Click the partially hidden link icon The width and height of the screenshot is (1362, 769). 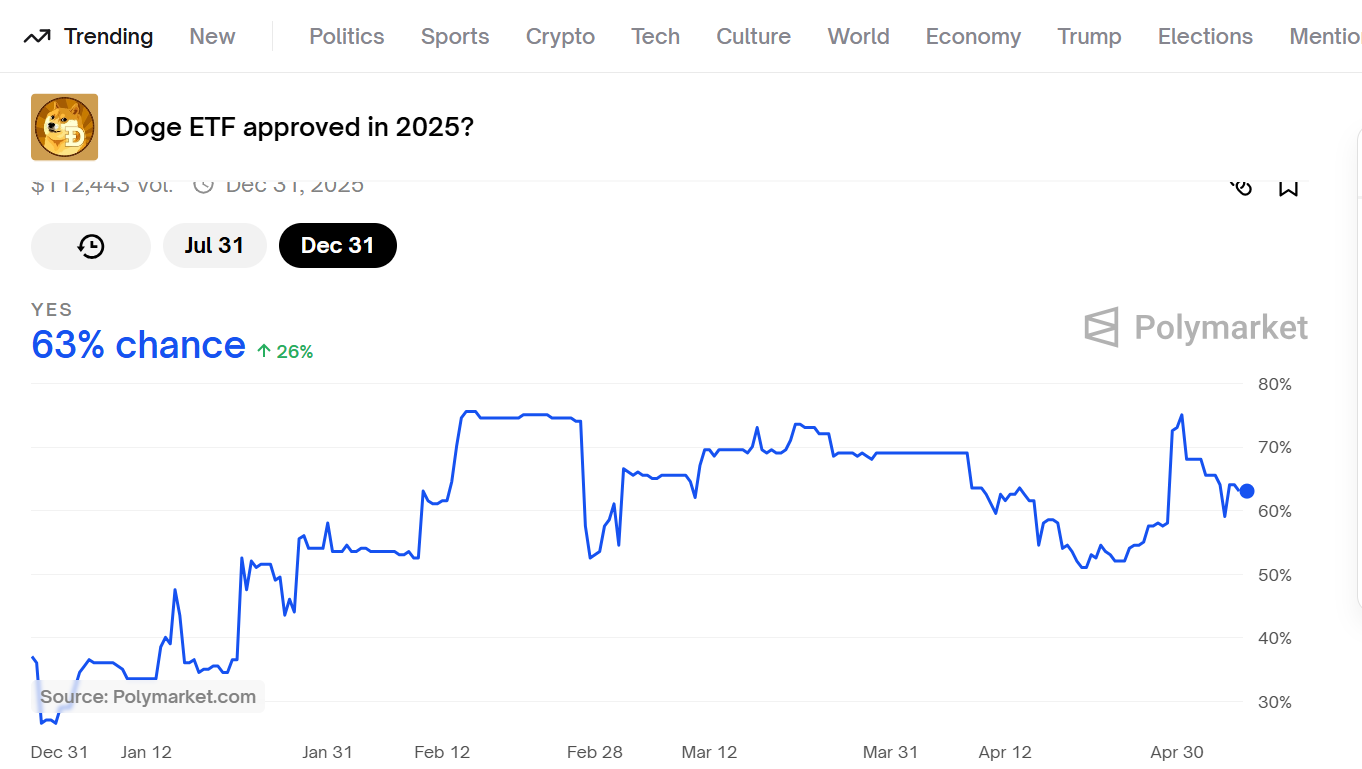coord(1241,187)
